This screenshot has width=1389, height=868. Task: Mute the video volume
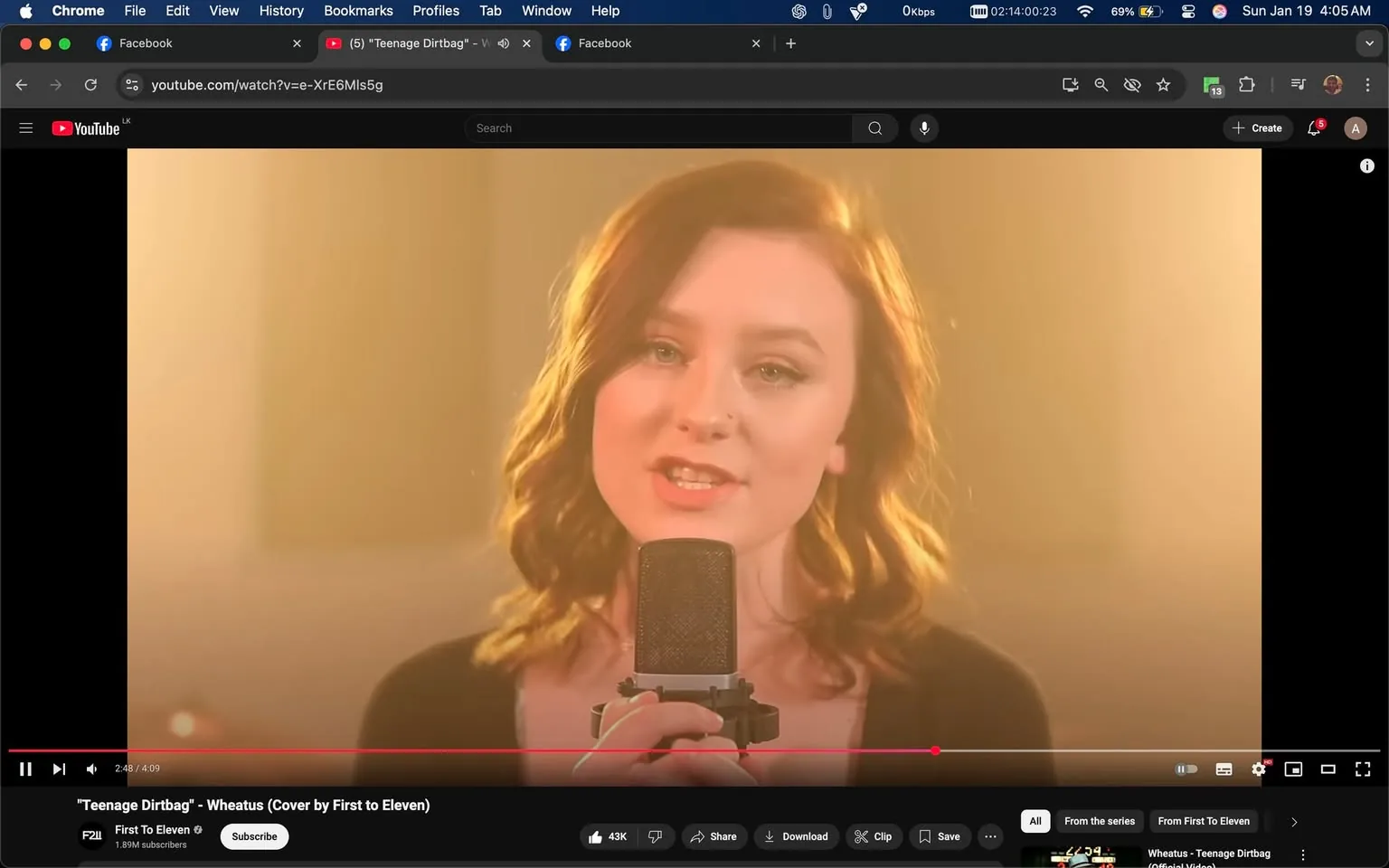tap(91, 769)
